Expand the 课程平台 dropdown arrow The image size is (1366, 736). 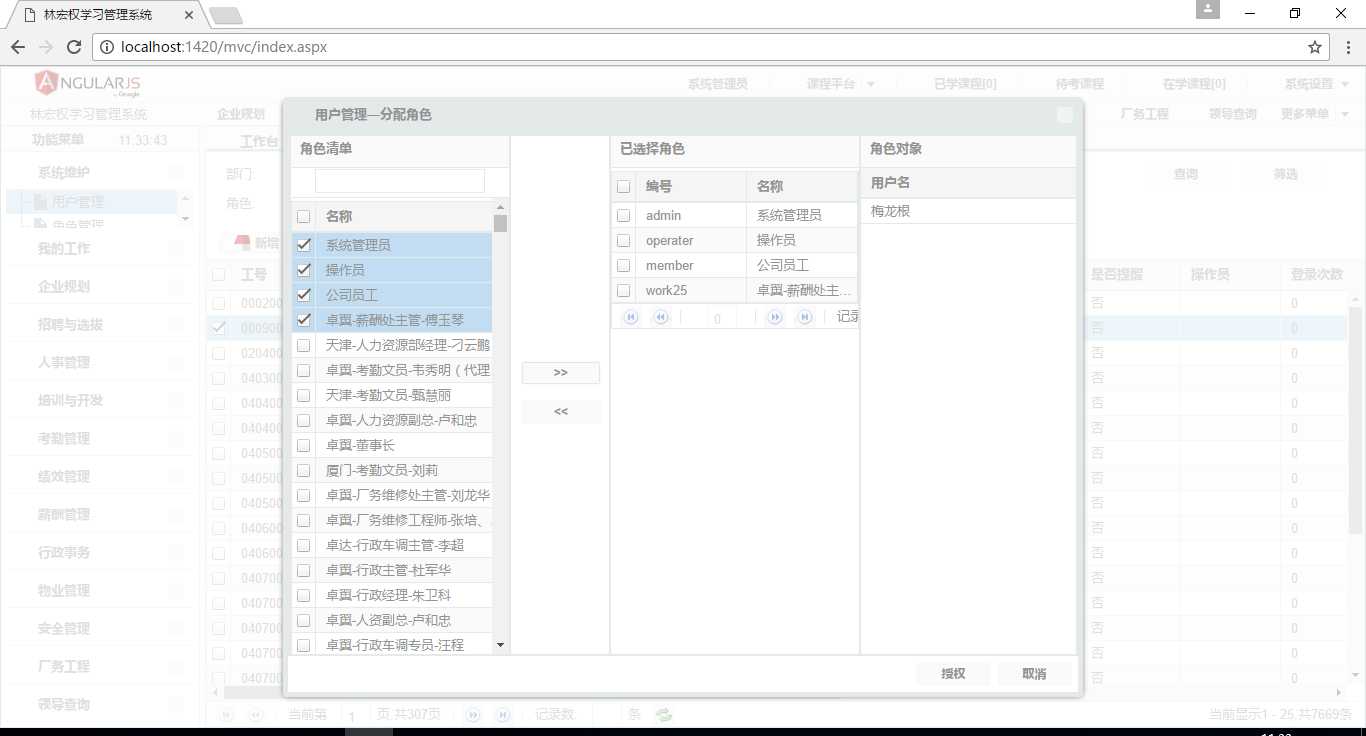coord(871,84)
